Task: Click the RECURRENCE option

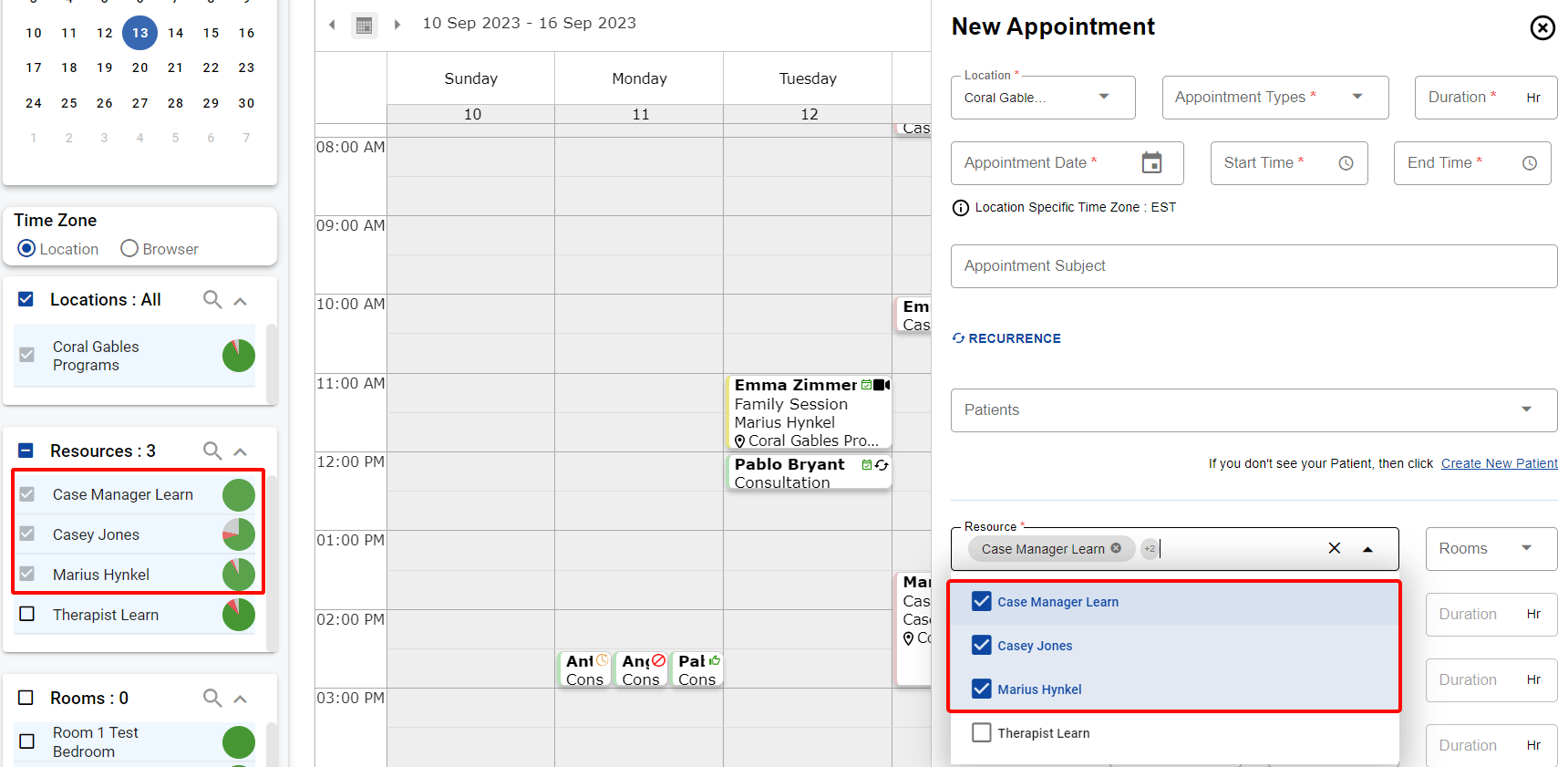Action: [x=1006, y=338]
